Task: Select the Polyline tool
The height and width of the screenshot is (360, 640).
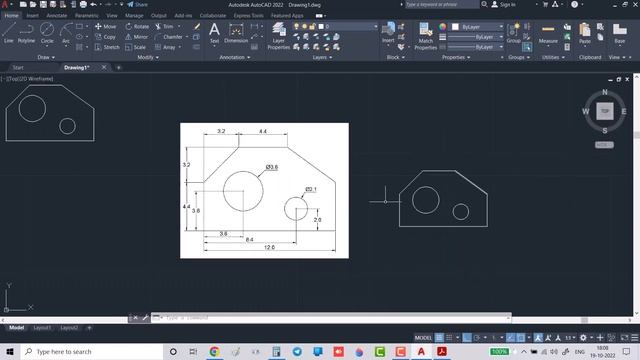Action: coord(26,33)
